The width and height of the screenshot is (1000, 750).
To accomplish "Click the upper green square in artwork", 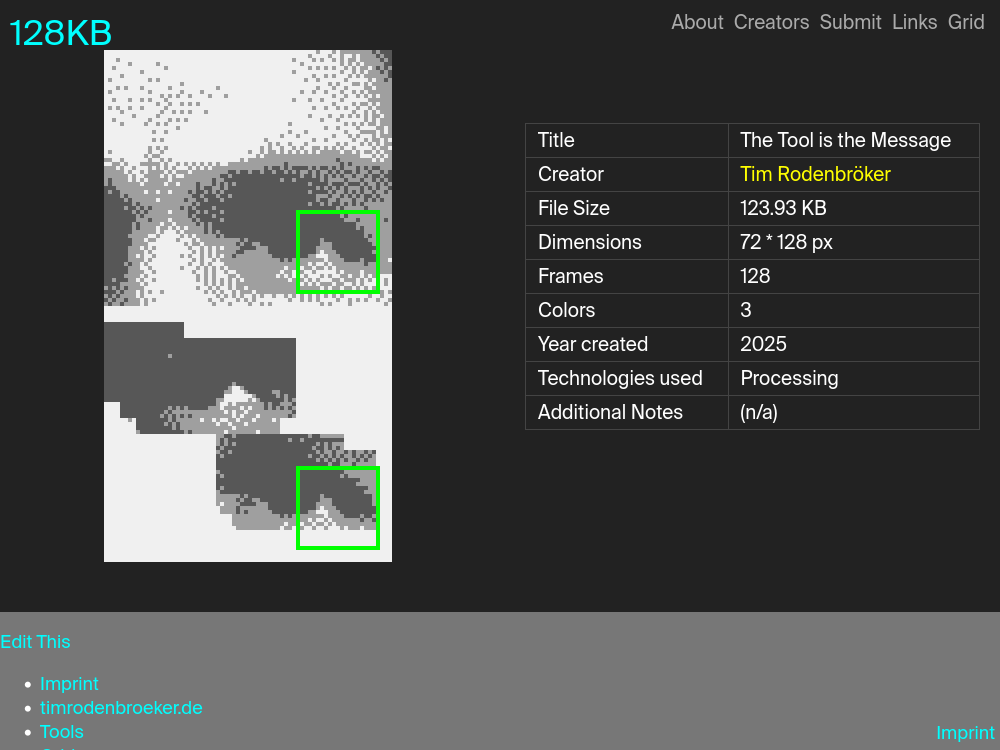I will [338, 251].
